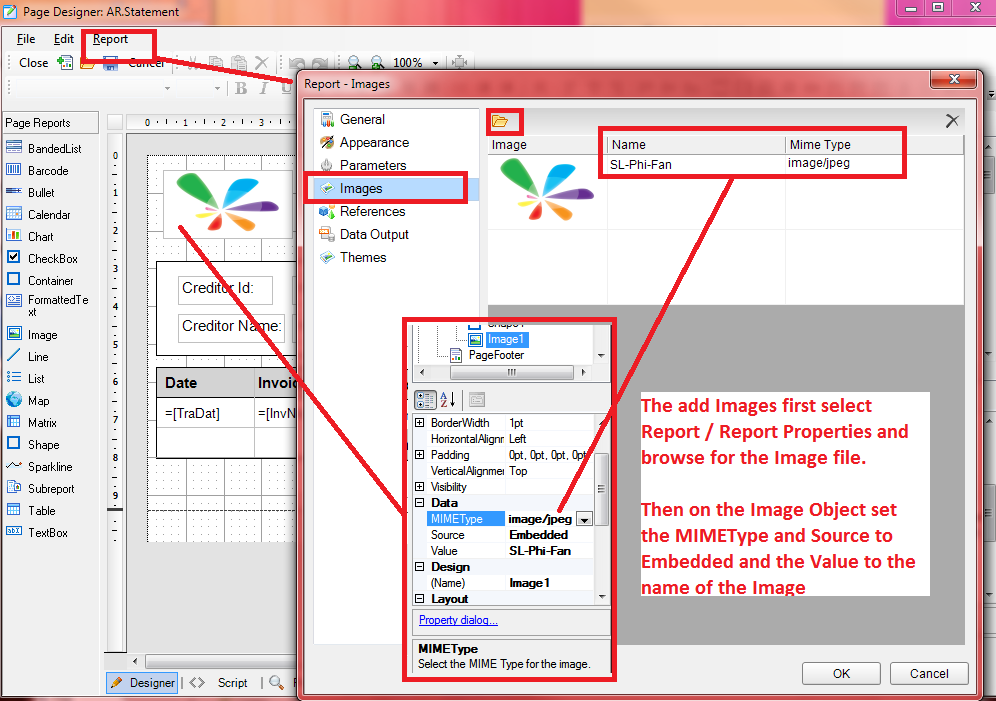The image size is (996, 701).
Task: Select the BandedList report item
Action: coord(44,149)
